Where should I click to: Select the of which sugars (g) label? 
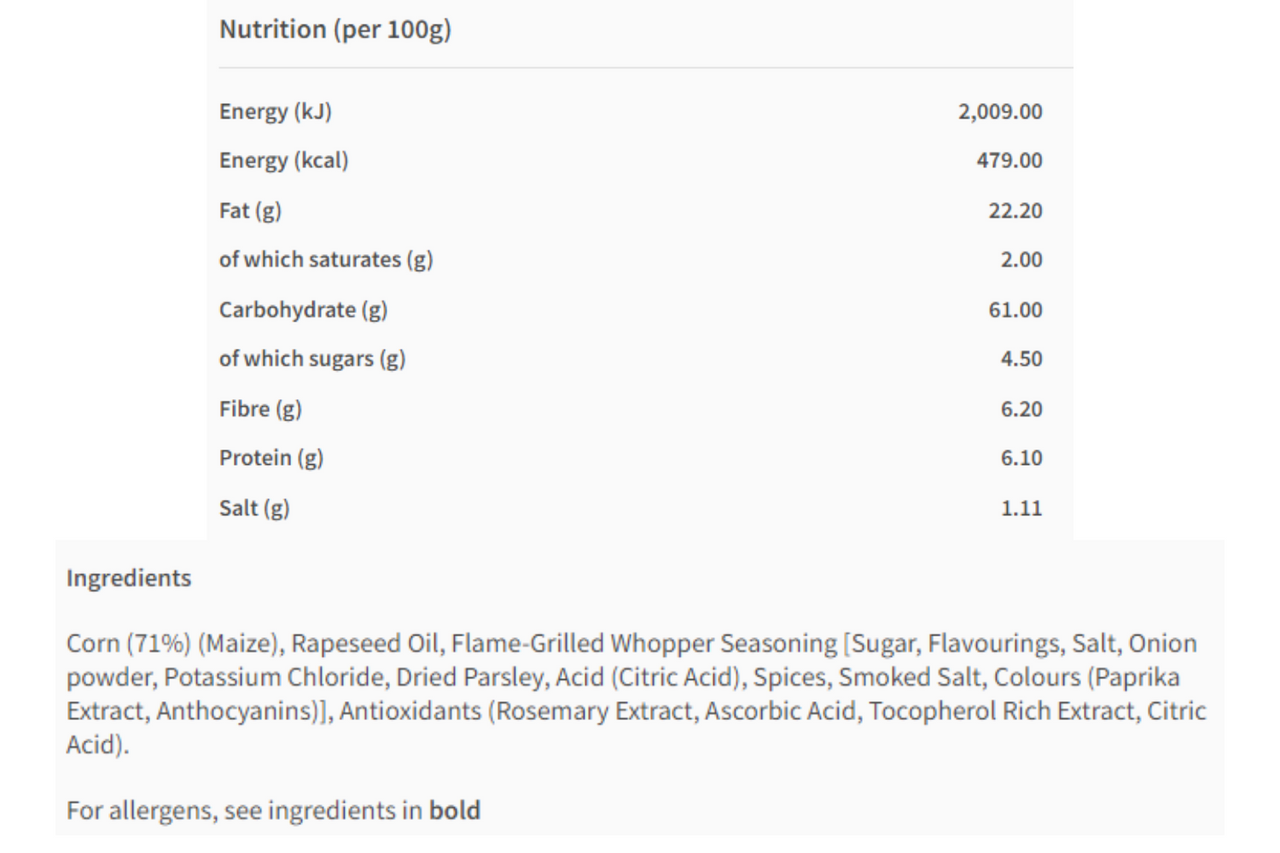point(312,359)
